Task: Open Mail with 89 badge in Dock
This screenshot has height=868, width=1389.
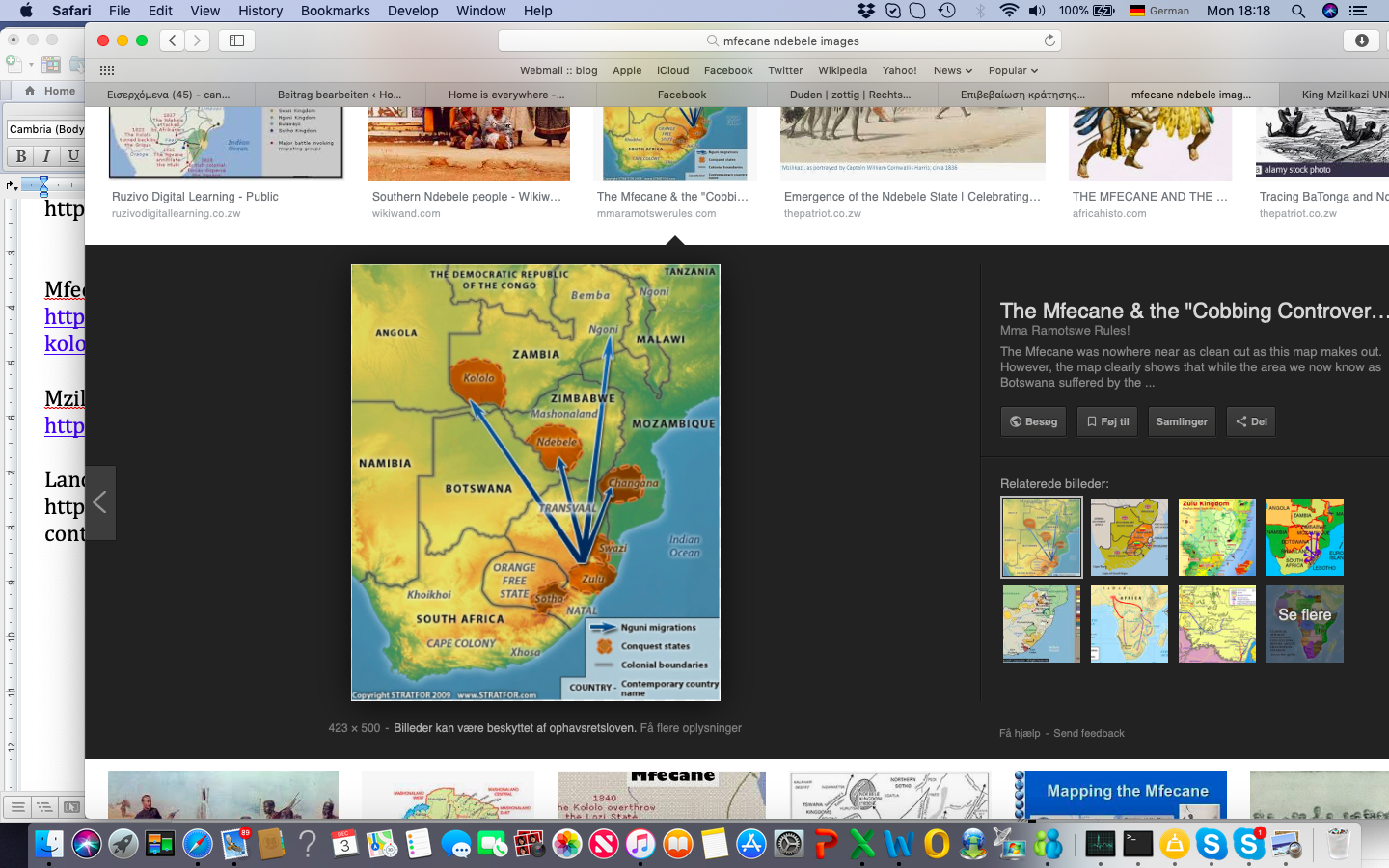Action: pos(234,844)
